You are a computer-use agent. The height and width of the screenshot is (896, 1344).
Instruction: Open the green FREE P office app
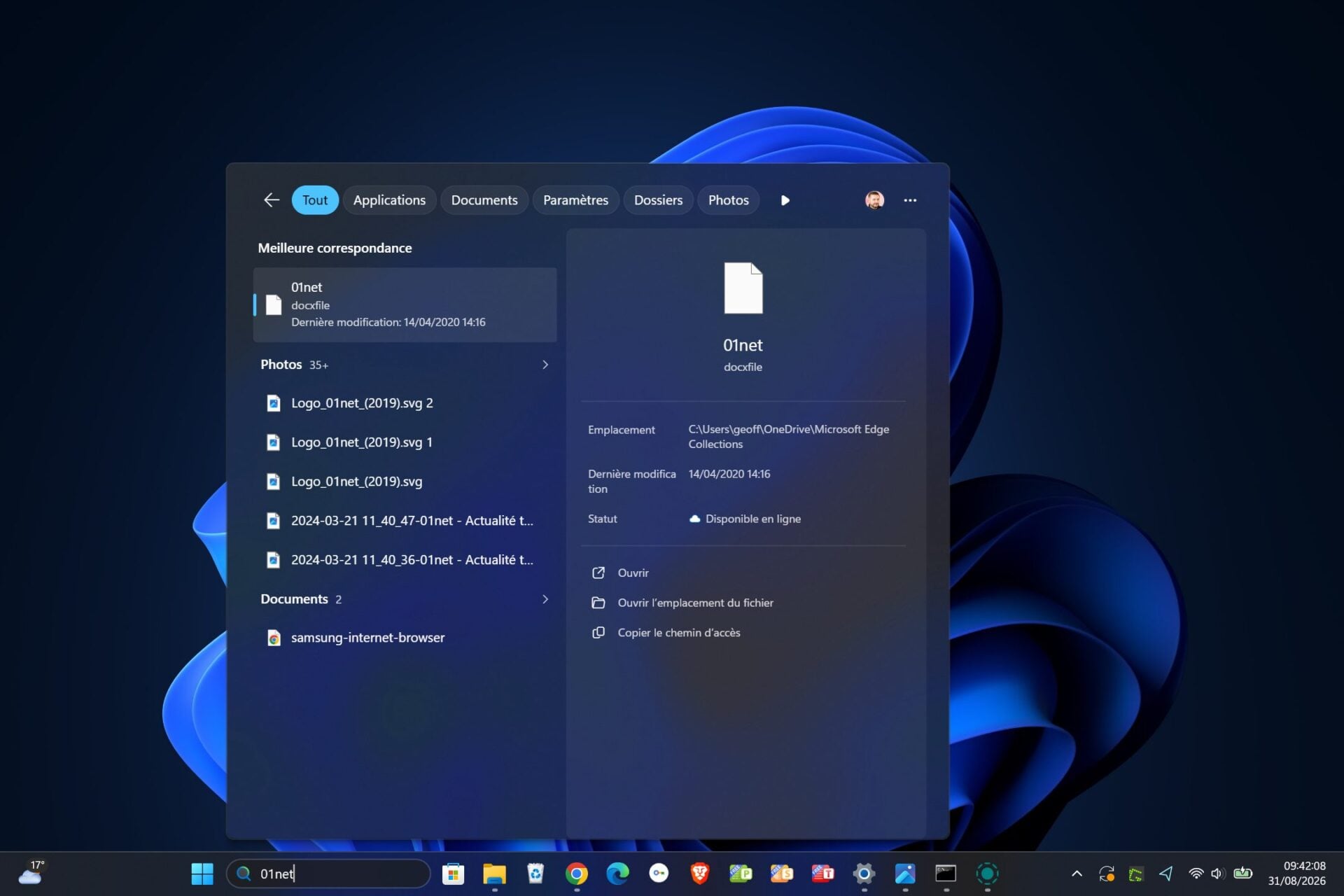(741, 874)
